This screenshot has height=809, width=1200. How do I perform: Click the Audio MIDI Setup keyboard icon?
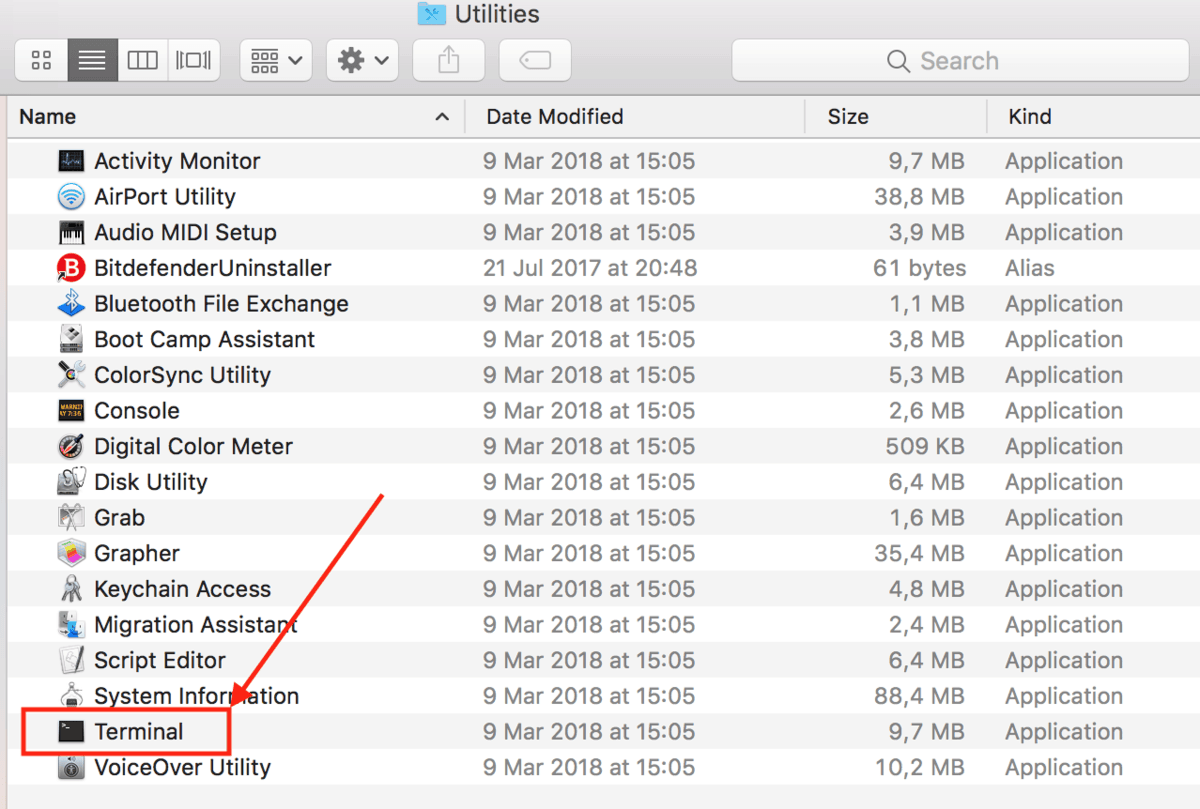coord(72,233)
